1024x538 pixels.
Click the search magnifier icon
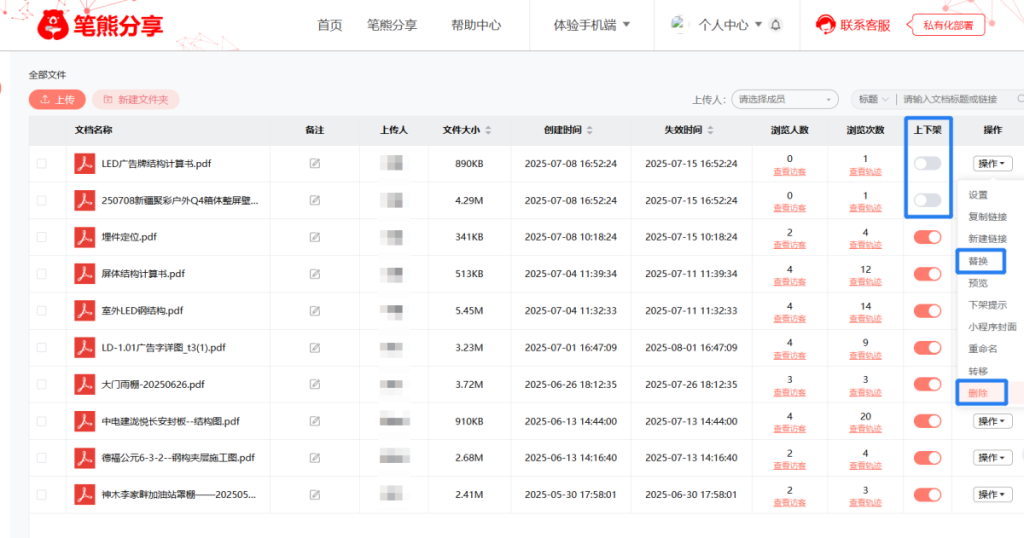click(1020, 99)
